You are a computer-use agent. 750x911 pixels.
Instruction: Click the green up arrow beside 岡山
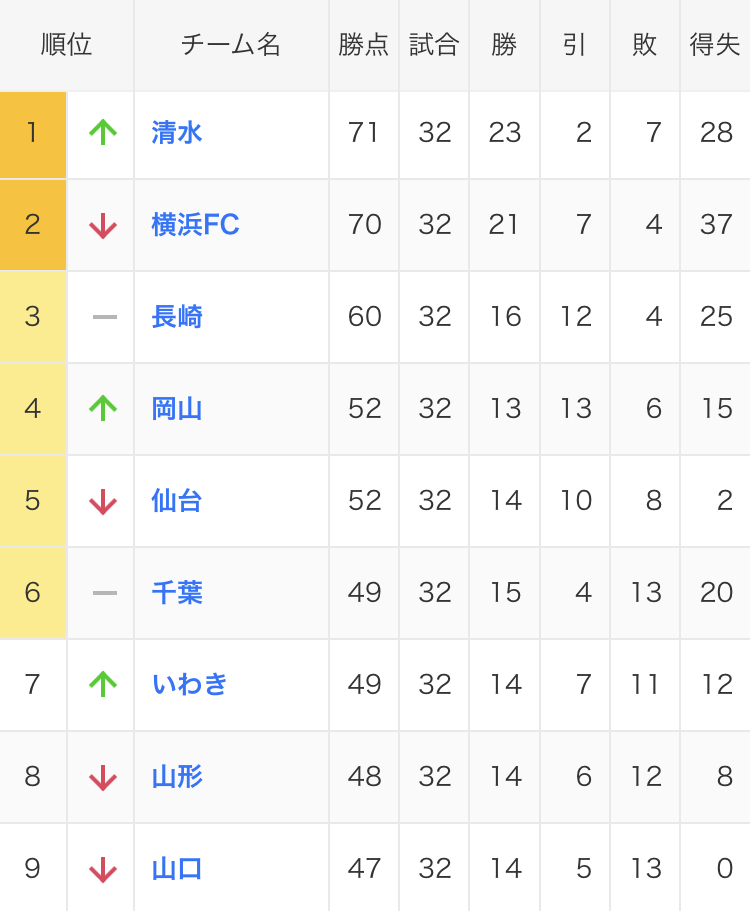103,408
